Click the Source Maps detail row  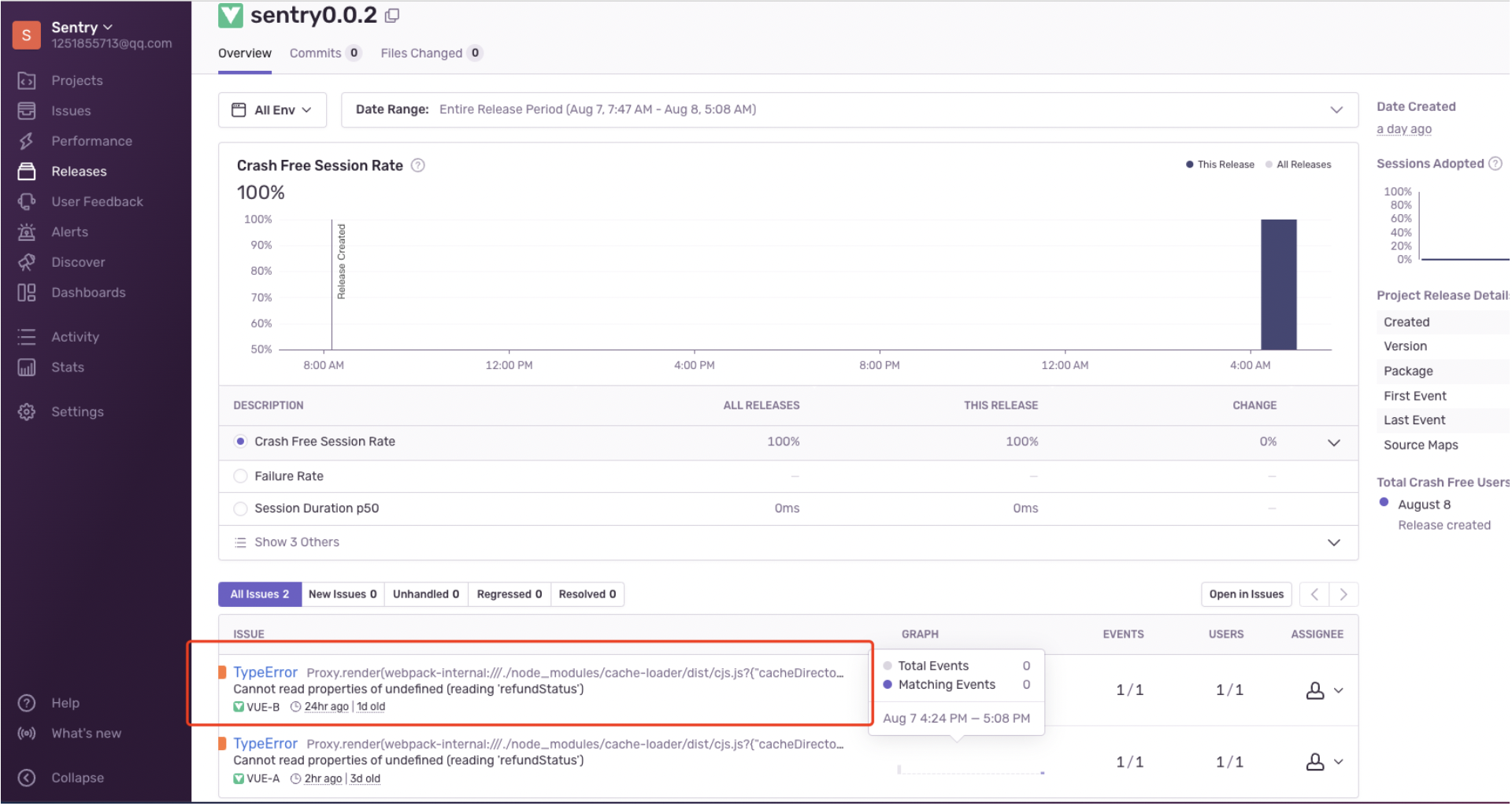(1443, 445)
